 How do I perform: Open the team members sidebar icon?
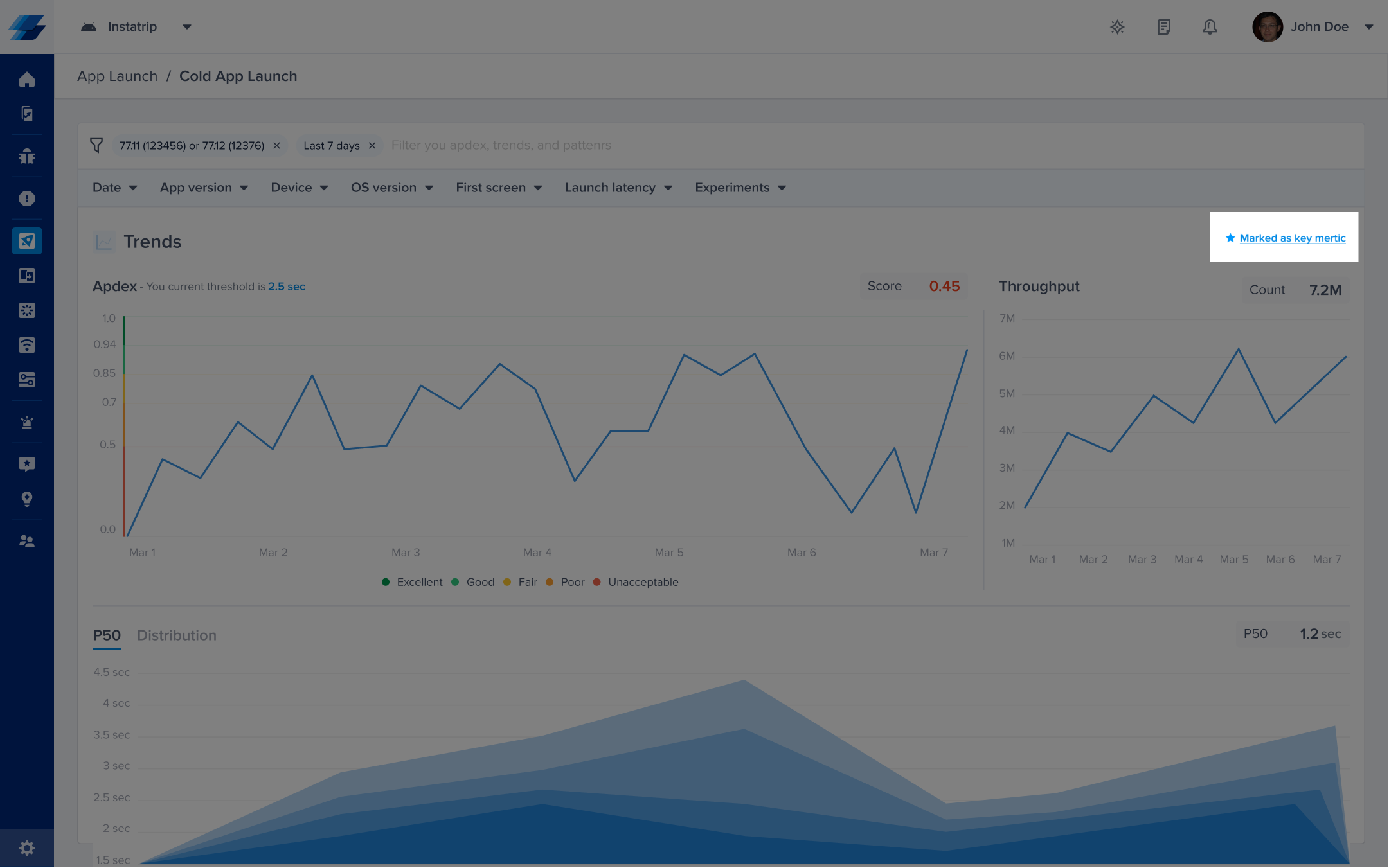(x=26, y=541)
